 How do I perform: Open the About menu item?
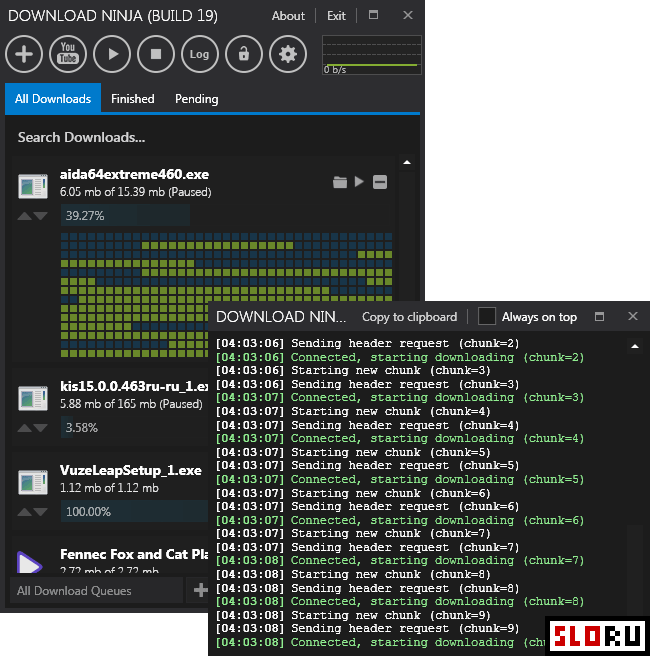click(x=288, y=16)
